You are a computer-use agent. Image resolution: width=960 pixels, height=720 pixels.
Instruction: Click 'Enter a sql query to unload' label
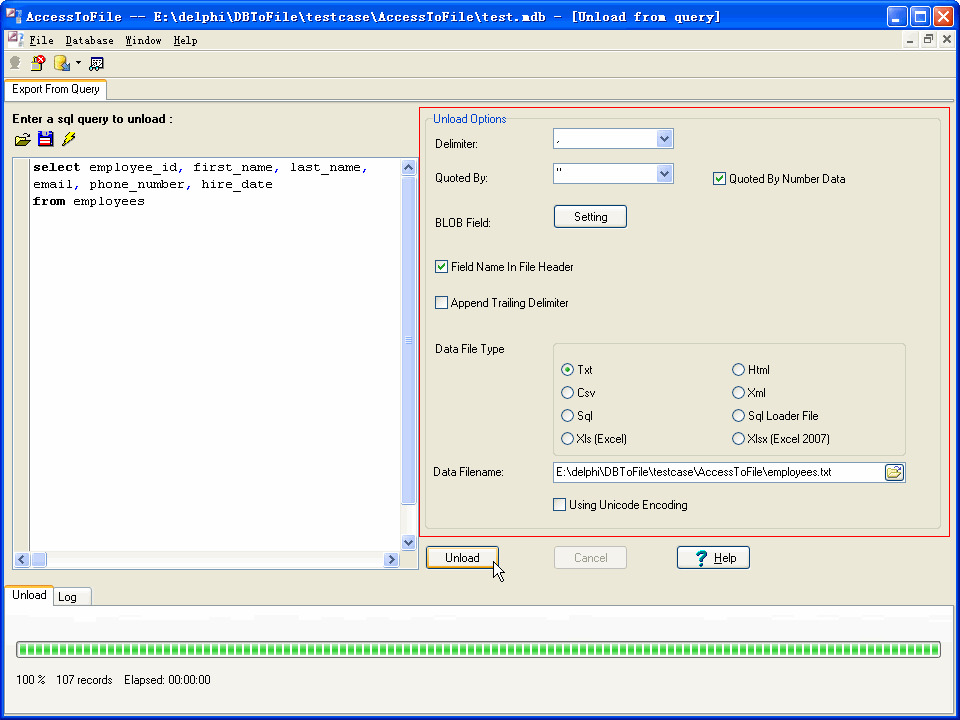[x=92, y=119]
